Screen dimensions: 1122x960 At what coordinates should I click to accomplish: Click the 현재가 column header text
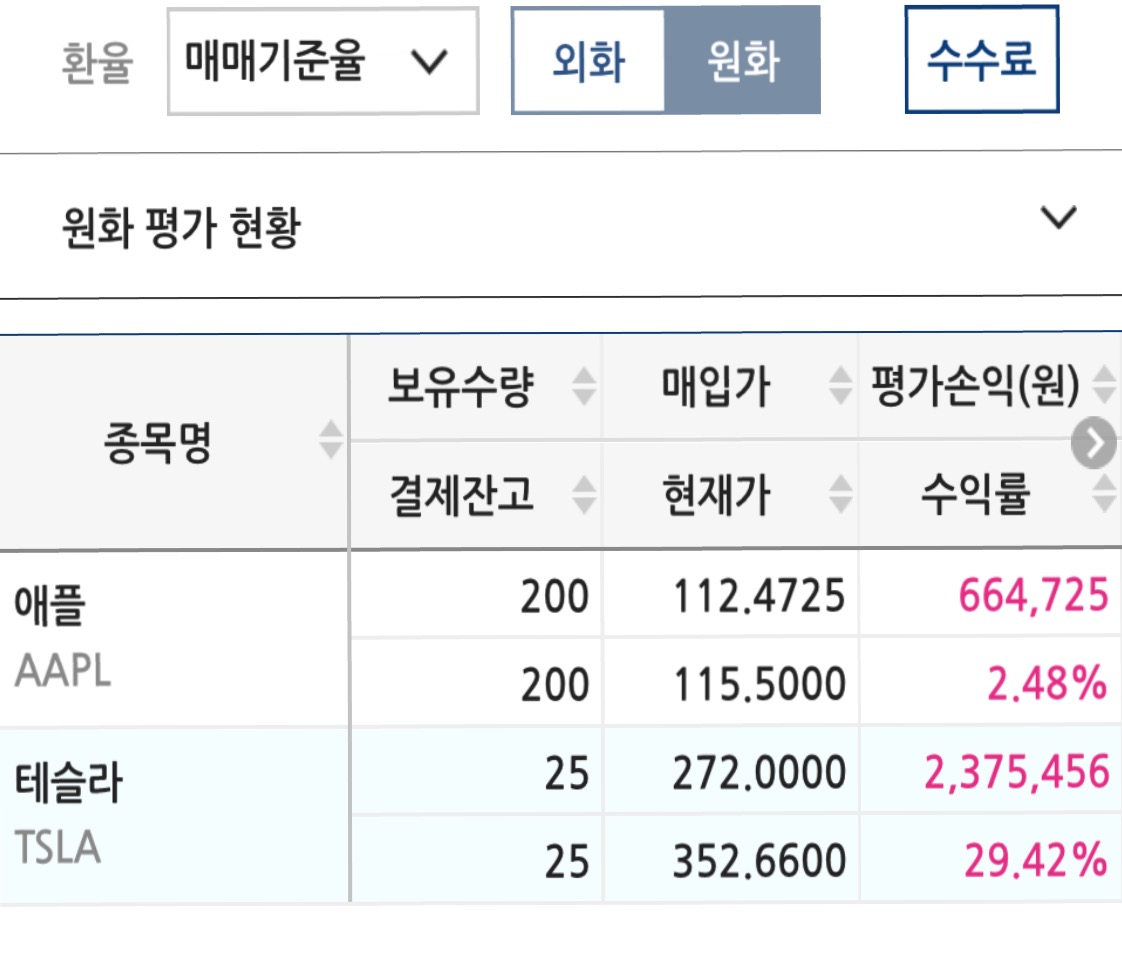(716, 494)
